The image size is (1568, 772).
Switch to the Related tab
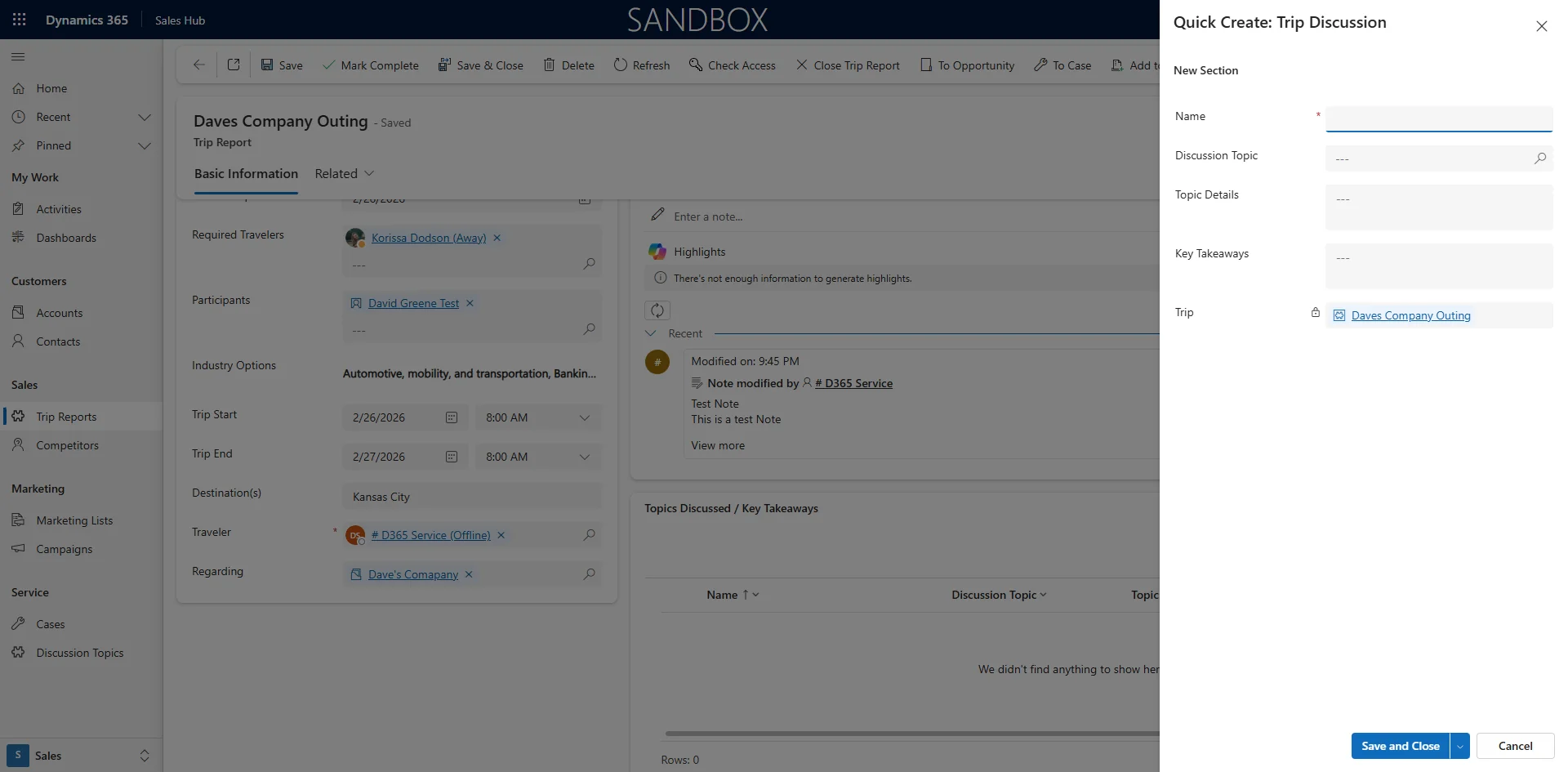coord(335,173)
